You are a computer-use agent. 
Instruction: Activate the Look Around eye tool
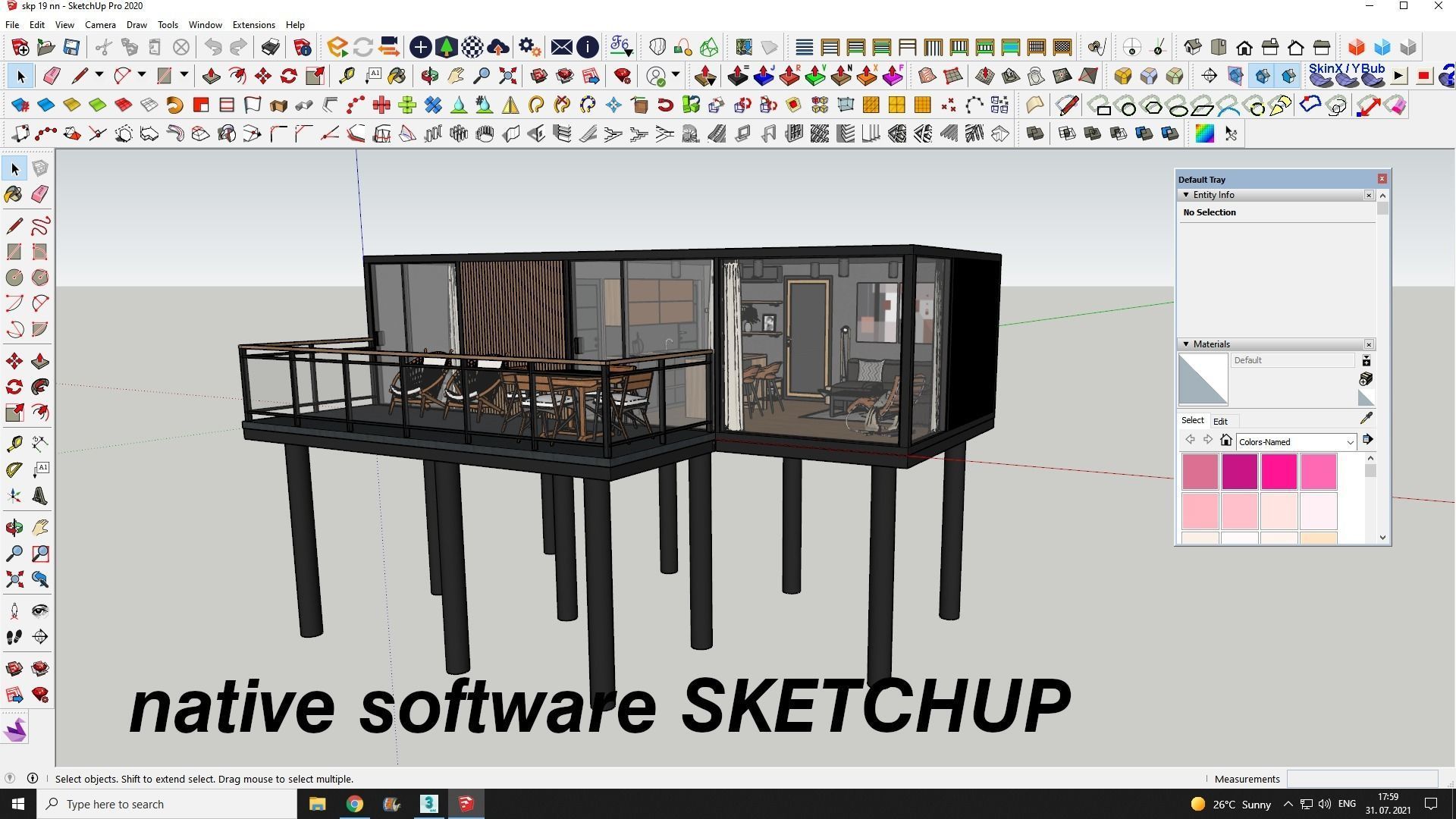click(40, 611)
